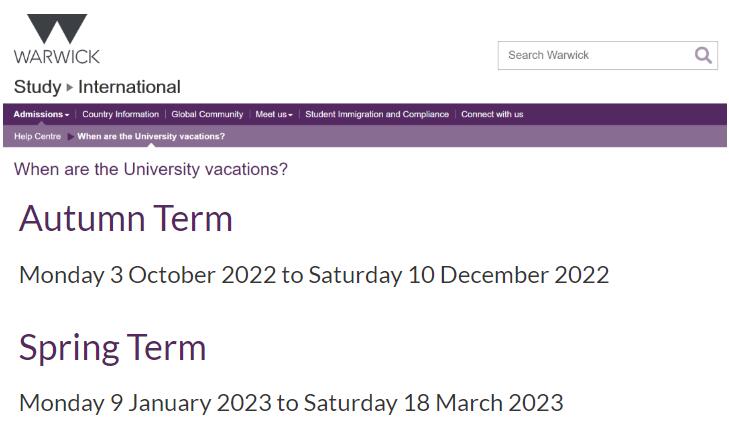Click the page title When are the University vacations?
The image size is (729, 423).
click(x=151, y=169)
